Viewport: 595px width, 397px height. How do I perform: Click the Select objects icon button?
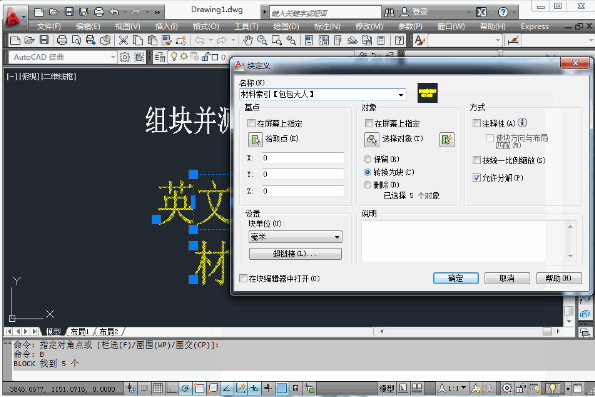click(372, 139)
